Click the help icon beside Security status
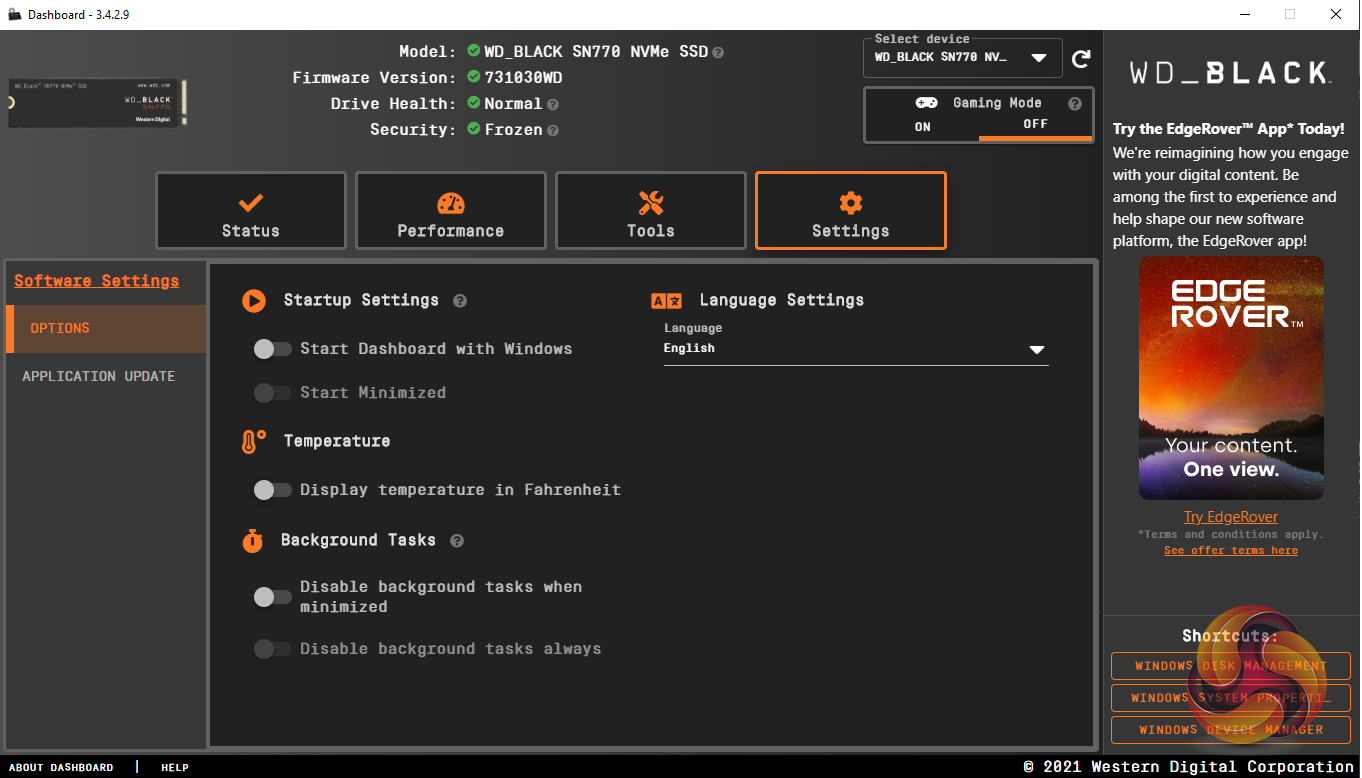Image resolution: width=1362 pixels, height=778 pixels. 553,130
